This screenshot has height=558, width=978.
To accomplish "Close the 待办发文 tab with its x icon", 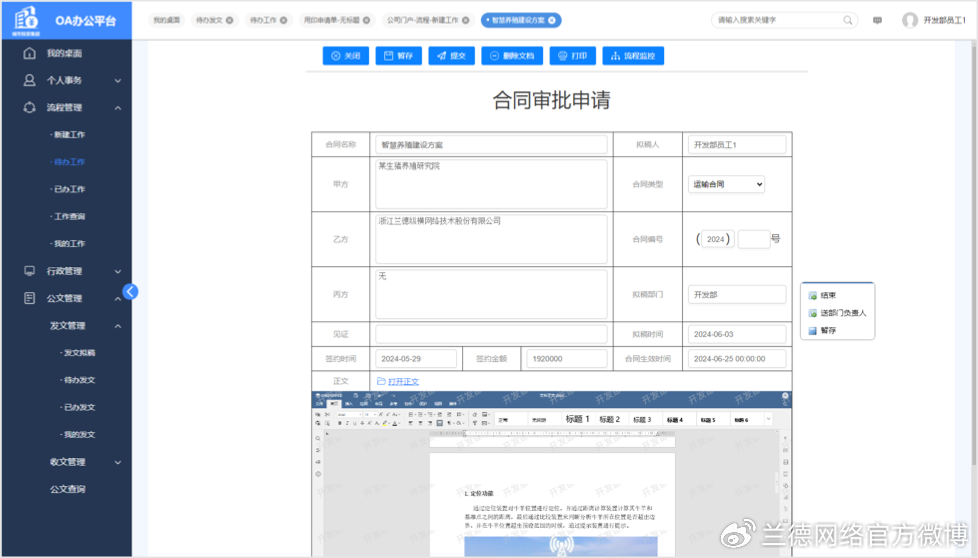I will pos(230,20).
